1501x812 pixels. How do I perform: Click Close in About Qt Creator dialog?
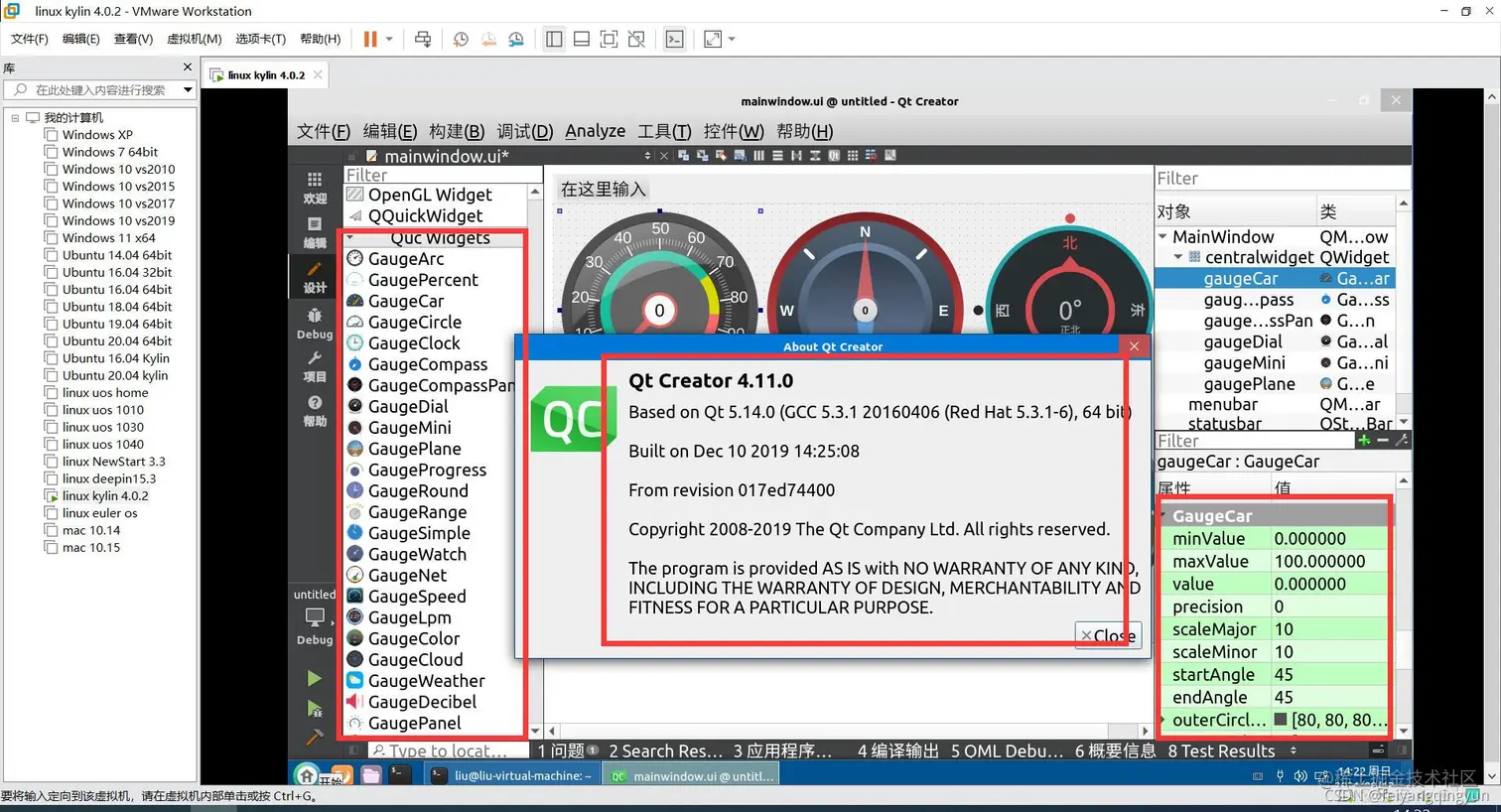1108,635
